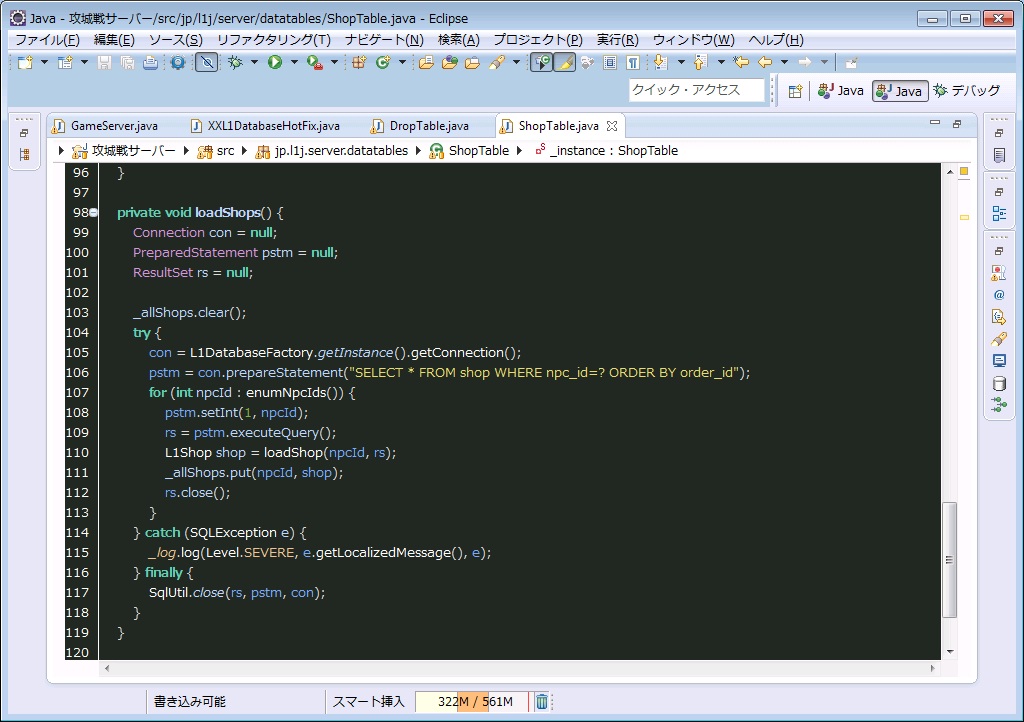1024x722 pixels.
Task: Toggle Show Whitespace Characters pilcrow button
Action: (x=632, y=63)
